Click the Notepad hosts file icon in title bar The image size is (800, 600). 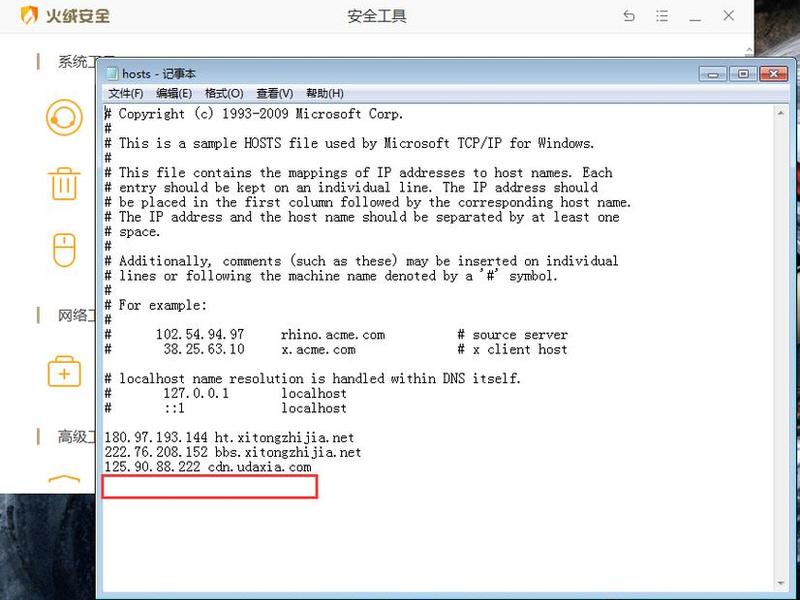112,73
